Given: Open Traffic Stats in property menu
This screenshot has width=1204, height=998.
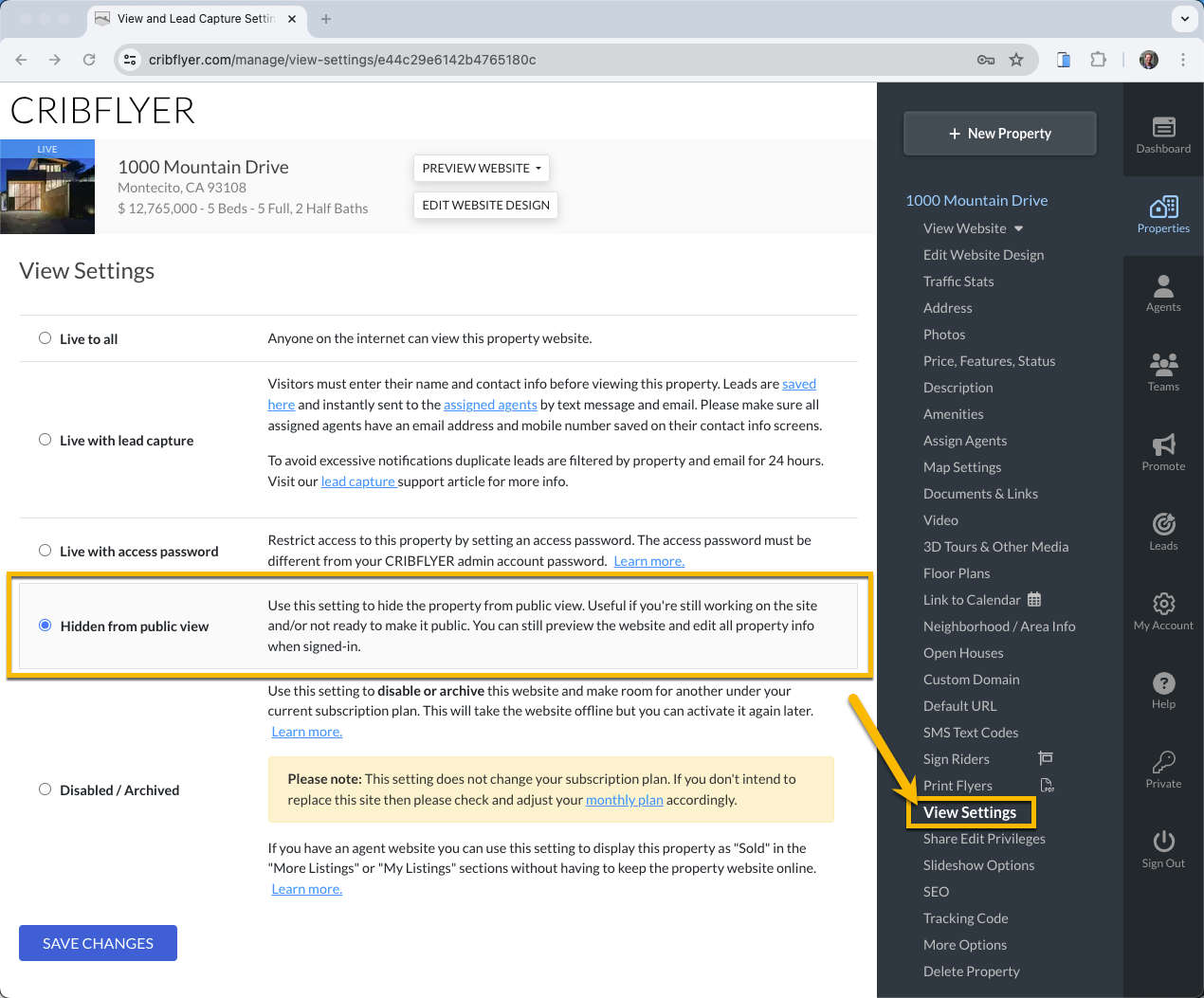Looking at the screenshot, I should coord(958,281).
